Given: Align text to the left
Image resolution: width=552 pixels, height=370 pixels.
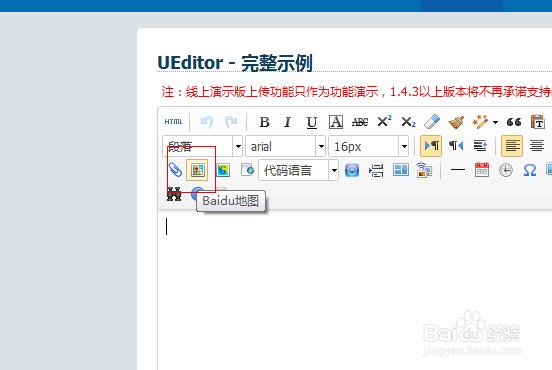Looking at the screenshot, I should [x=512, y=146].
